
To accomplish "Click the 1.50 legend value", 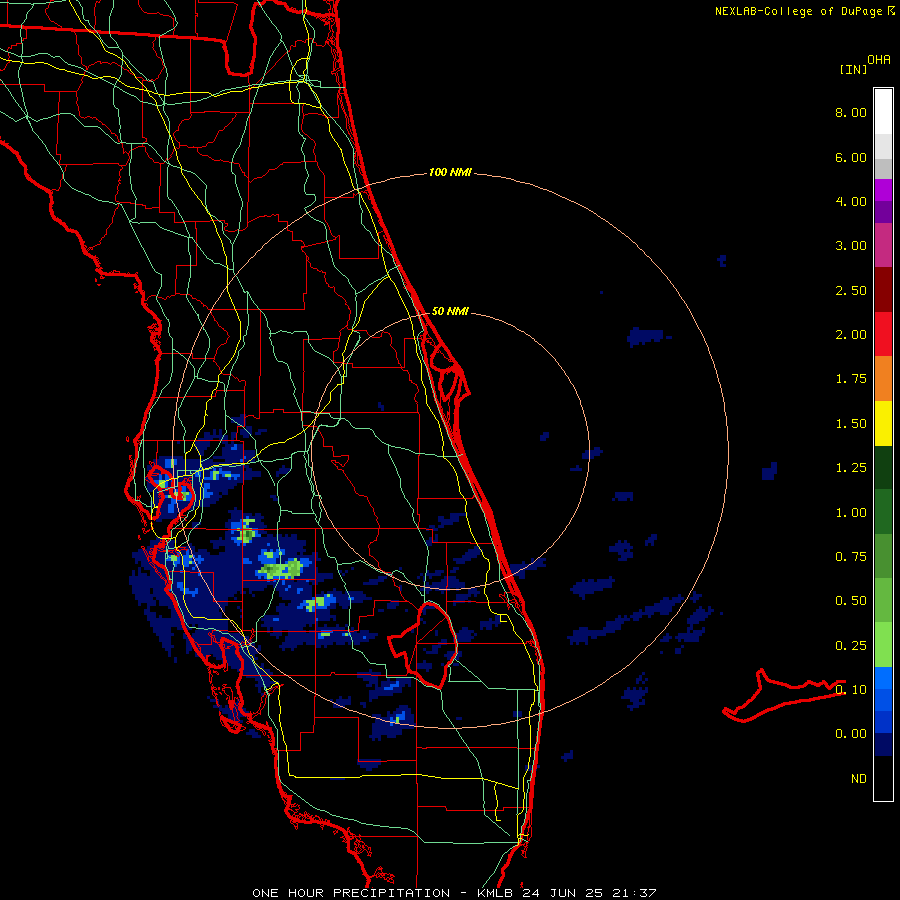I will [851, 424].
